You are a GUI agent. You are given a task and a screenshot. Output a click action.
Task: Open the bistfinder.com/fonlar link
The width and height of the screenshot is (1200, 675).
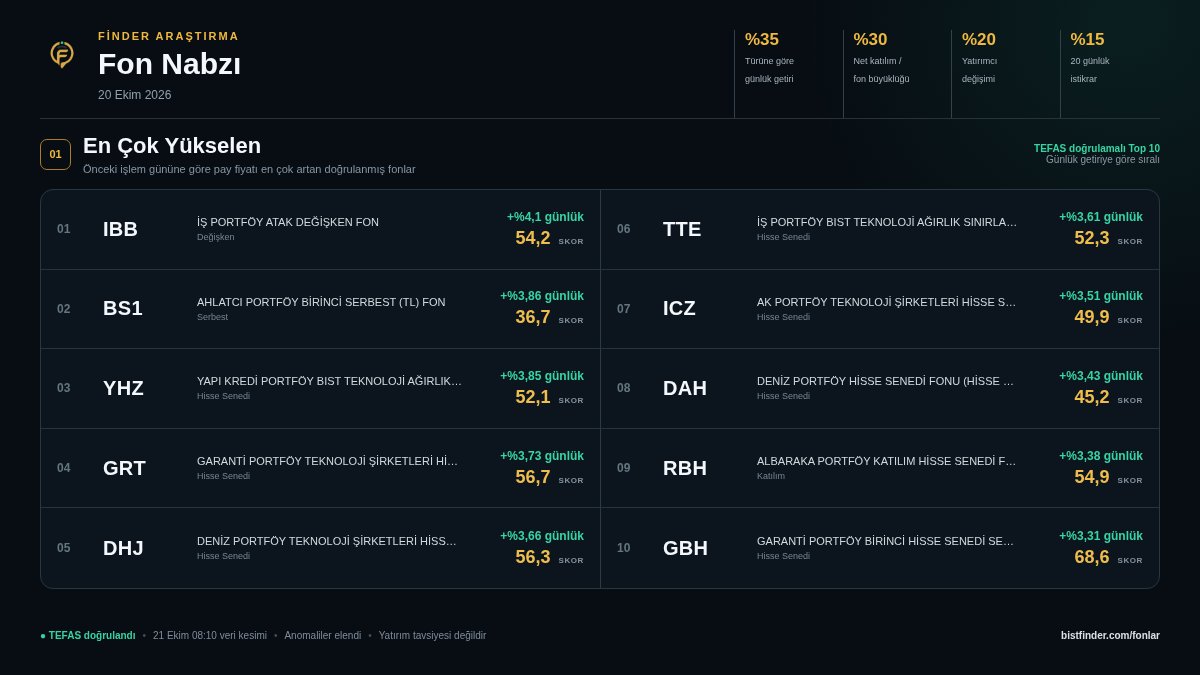1110,635
